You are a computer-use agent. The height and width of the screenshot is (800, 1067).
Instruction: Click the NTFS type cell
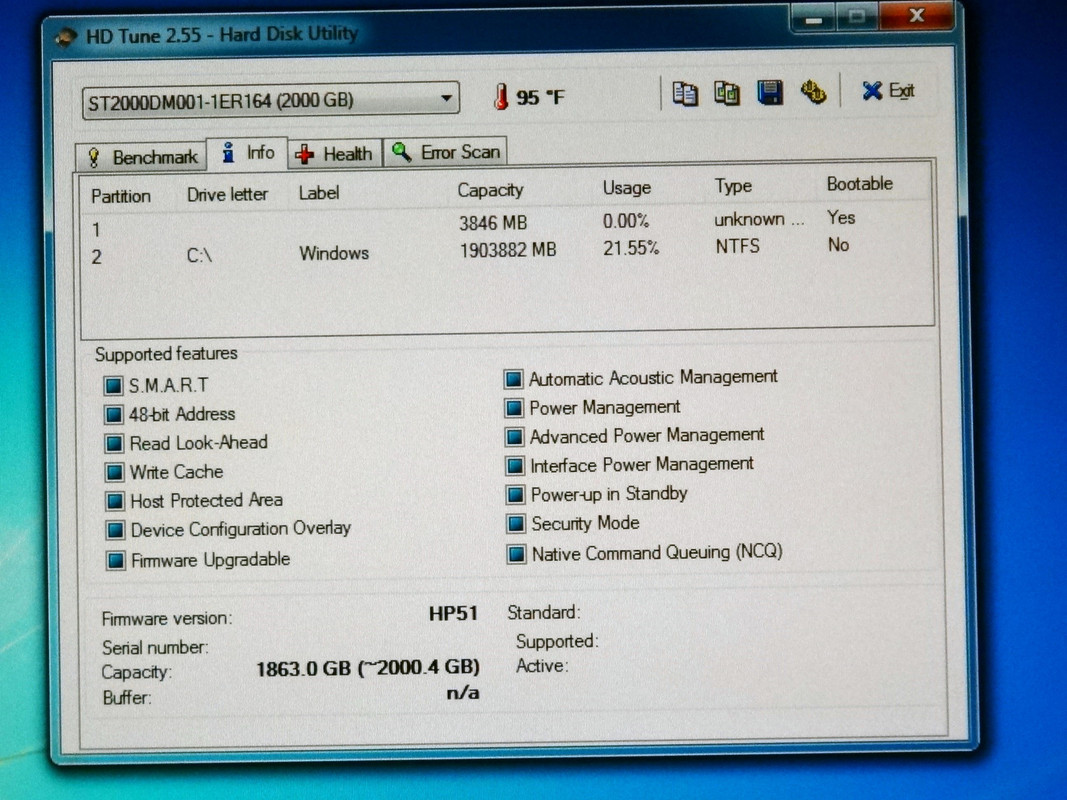737,246
